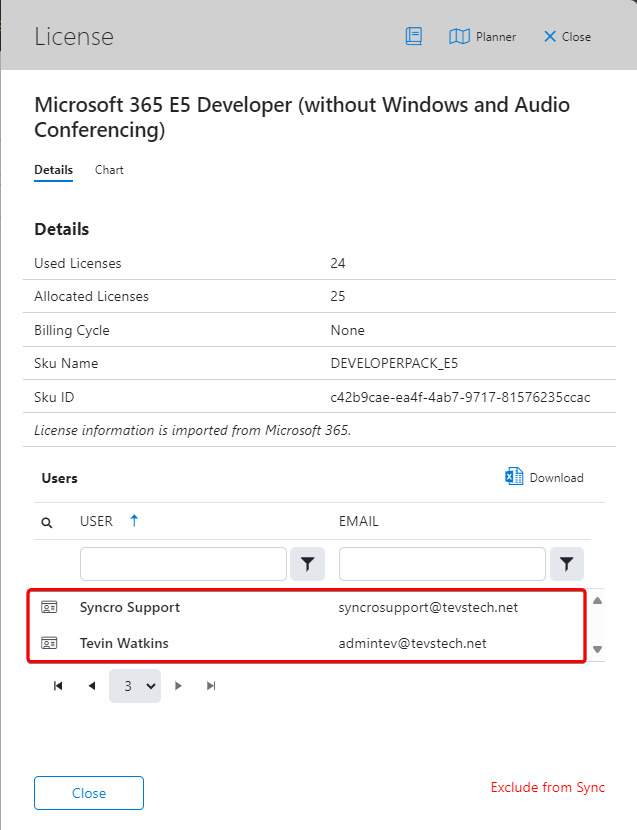This screenshot has width=637, height=830.
Task: Open the documentation book icon in header
Action: pos(414,37)
